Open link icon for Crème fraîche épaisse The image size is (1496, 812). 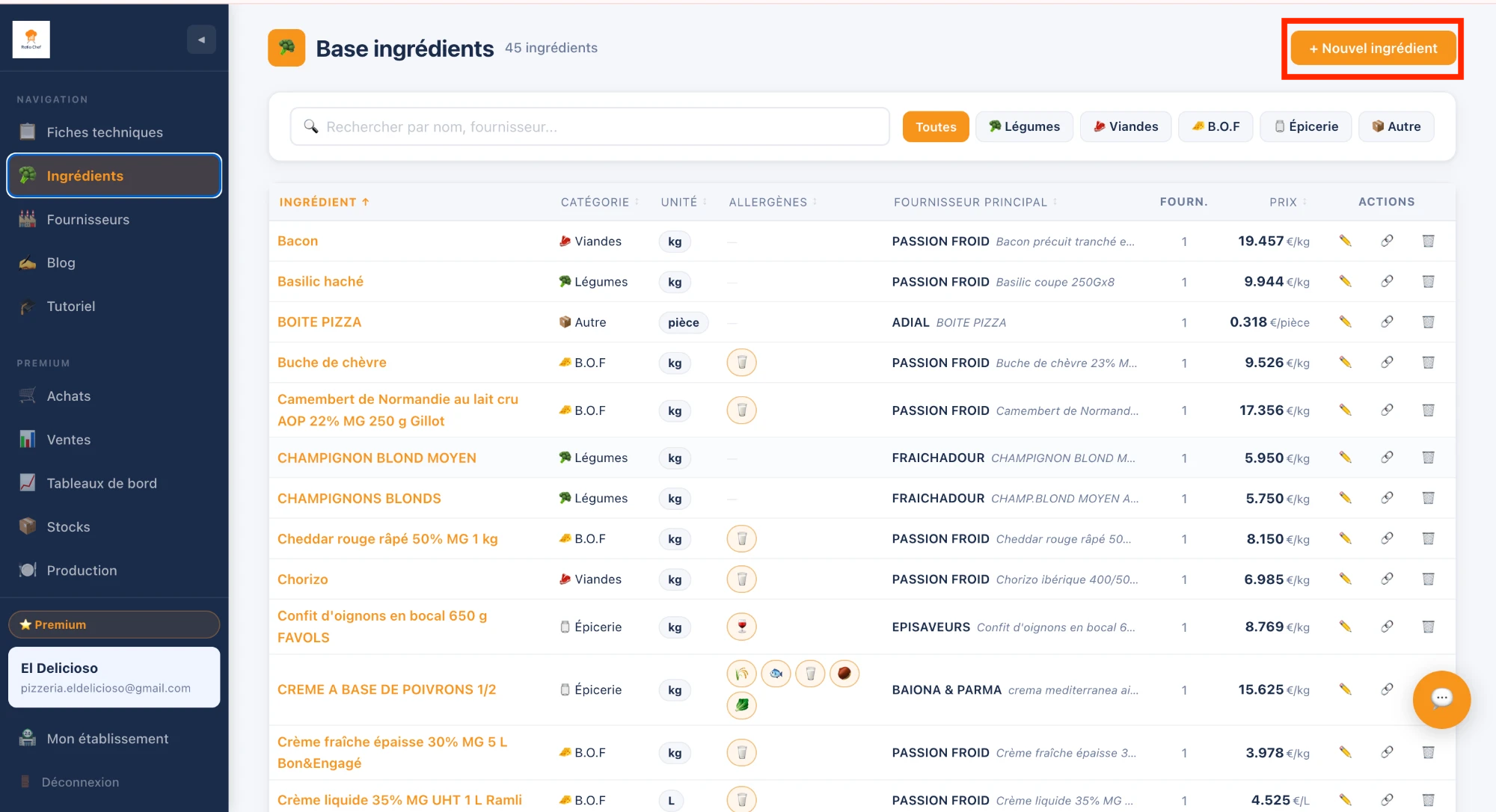(x=1387, y=752)
